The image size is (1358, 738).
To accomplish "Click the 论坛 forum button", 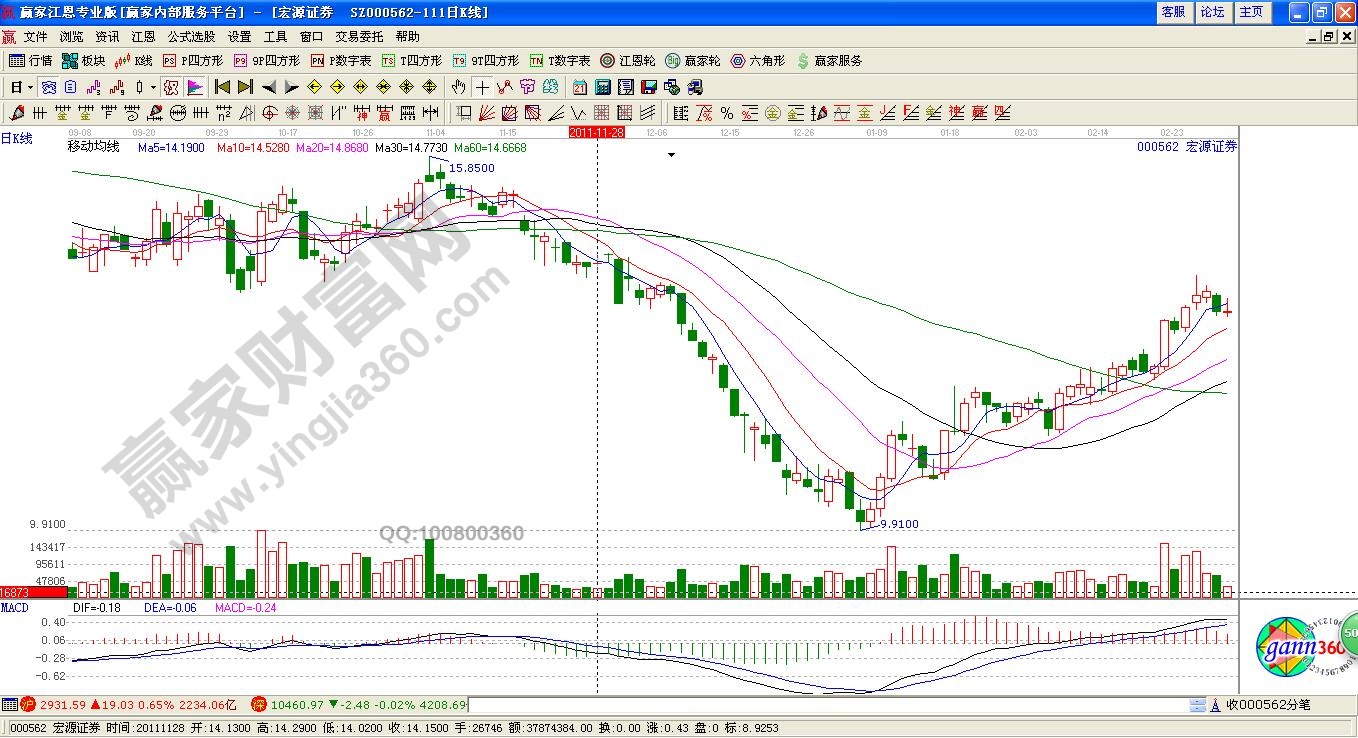I will tap(1212, 12).
